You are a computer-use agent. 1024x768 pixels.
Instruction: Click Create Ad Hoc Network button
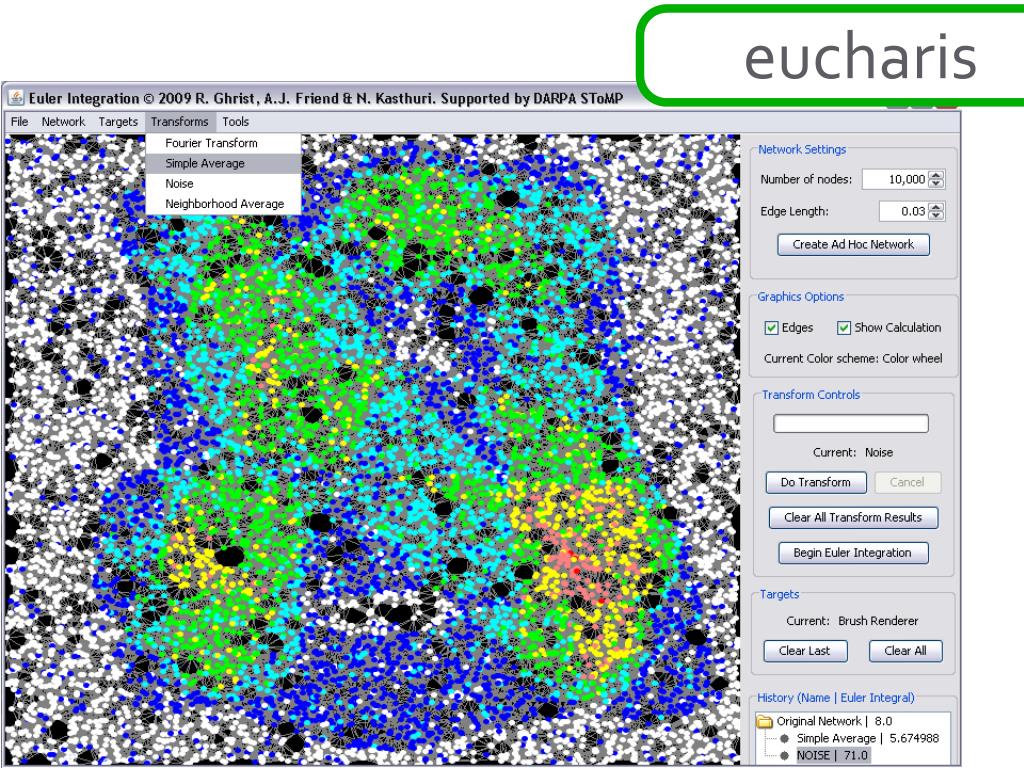point(853,244)
